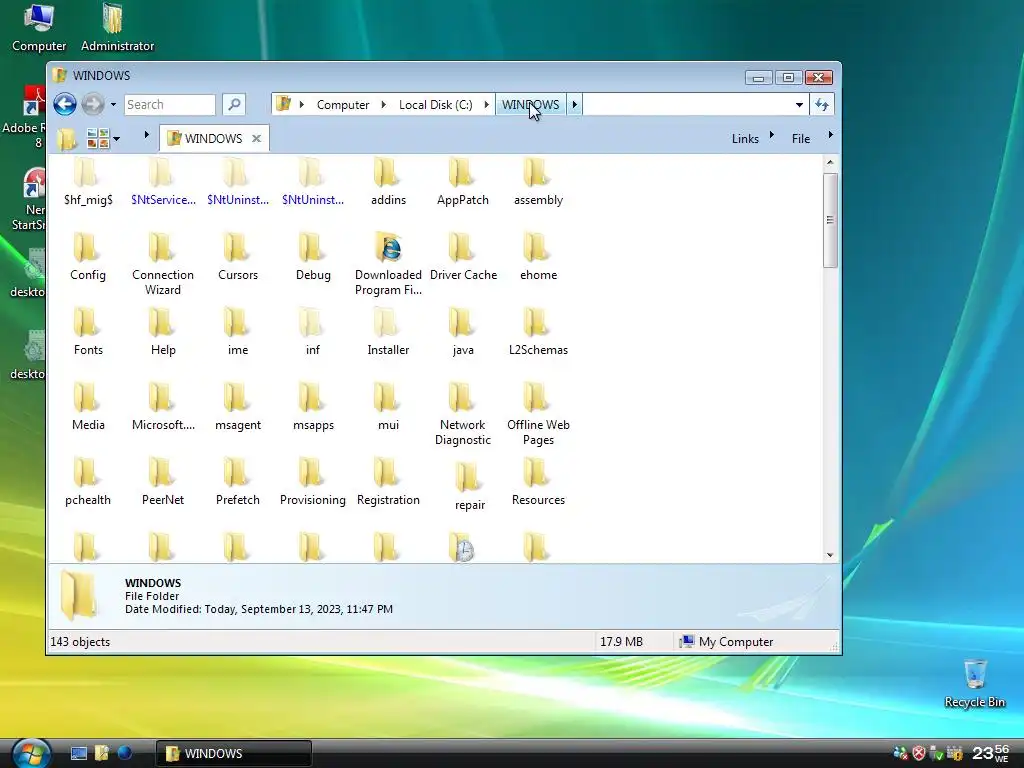Image resolution: width=1024 pixels, height=768 pixels.
Task: Open the File menu
Action: 801,138
